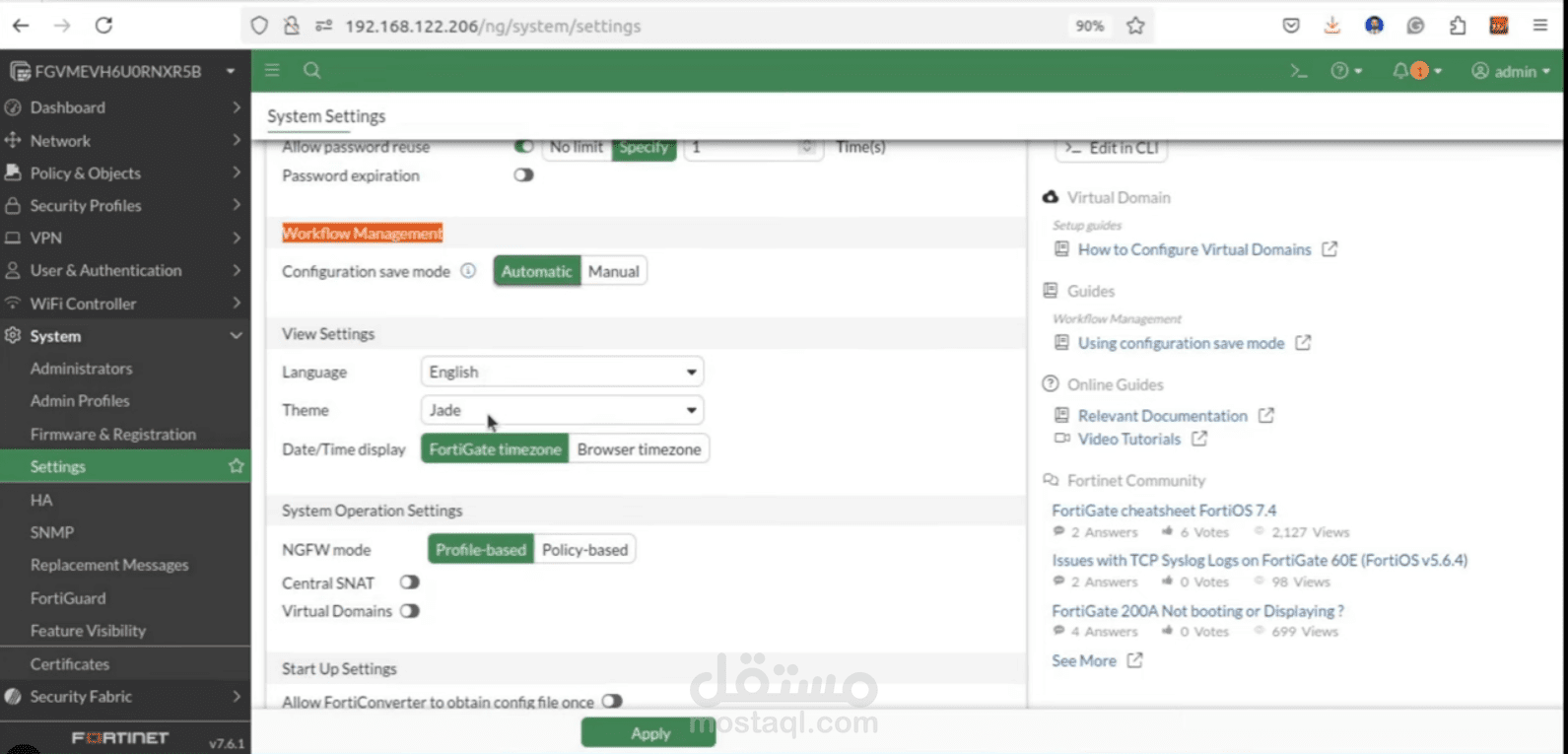Expand the User & Authentication menu

125,270
